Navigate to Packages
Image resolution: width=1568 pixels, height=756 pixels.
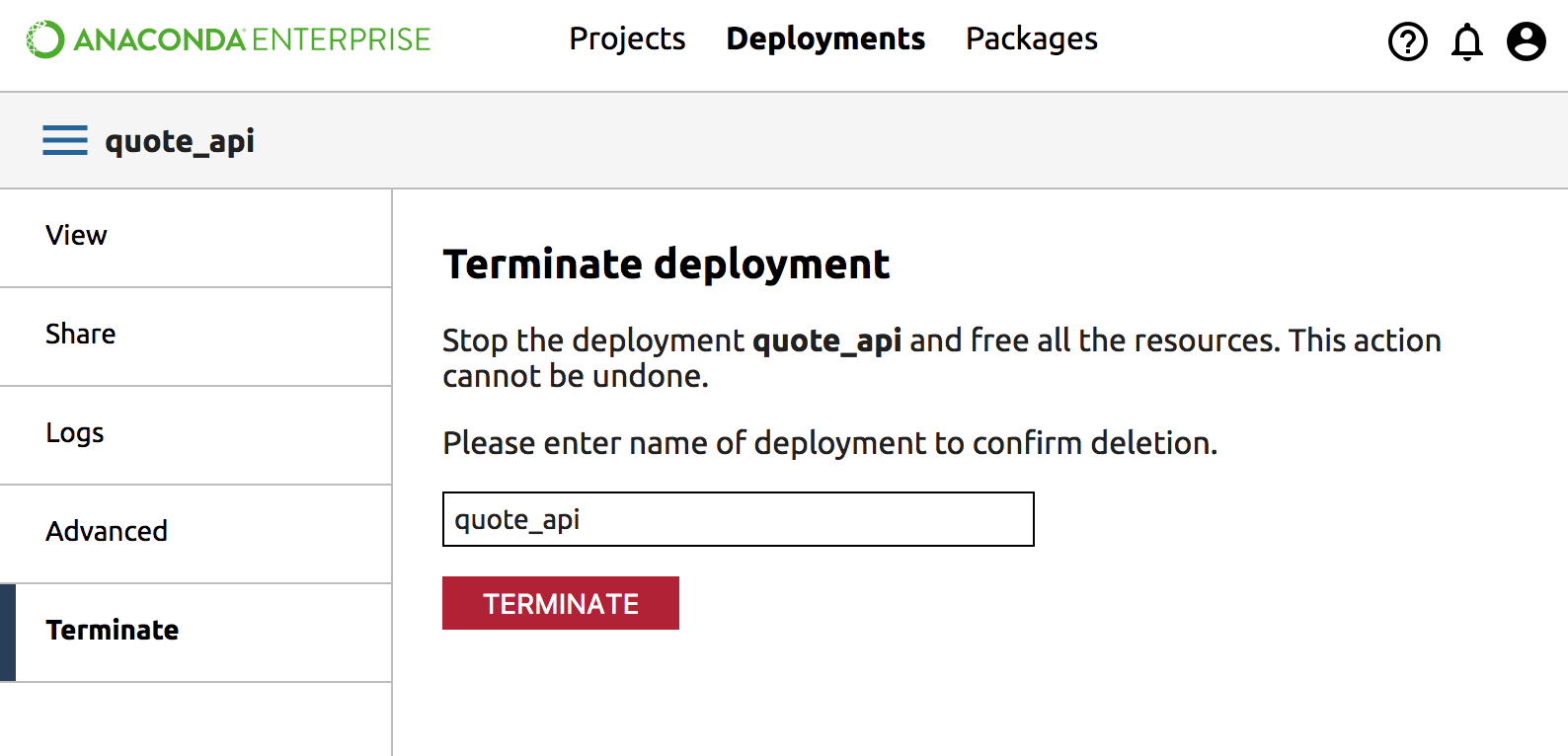pos(1031,38)
